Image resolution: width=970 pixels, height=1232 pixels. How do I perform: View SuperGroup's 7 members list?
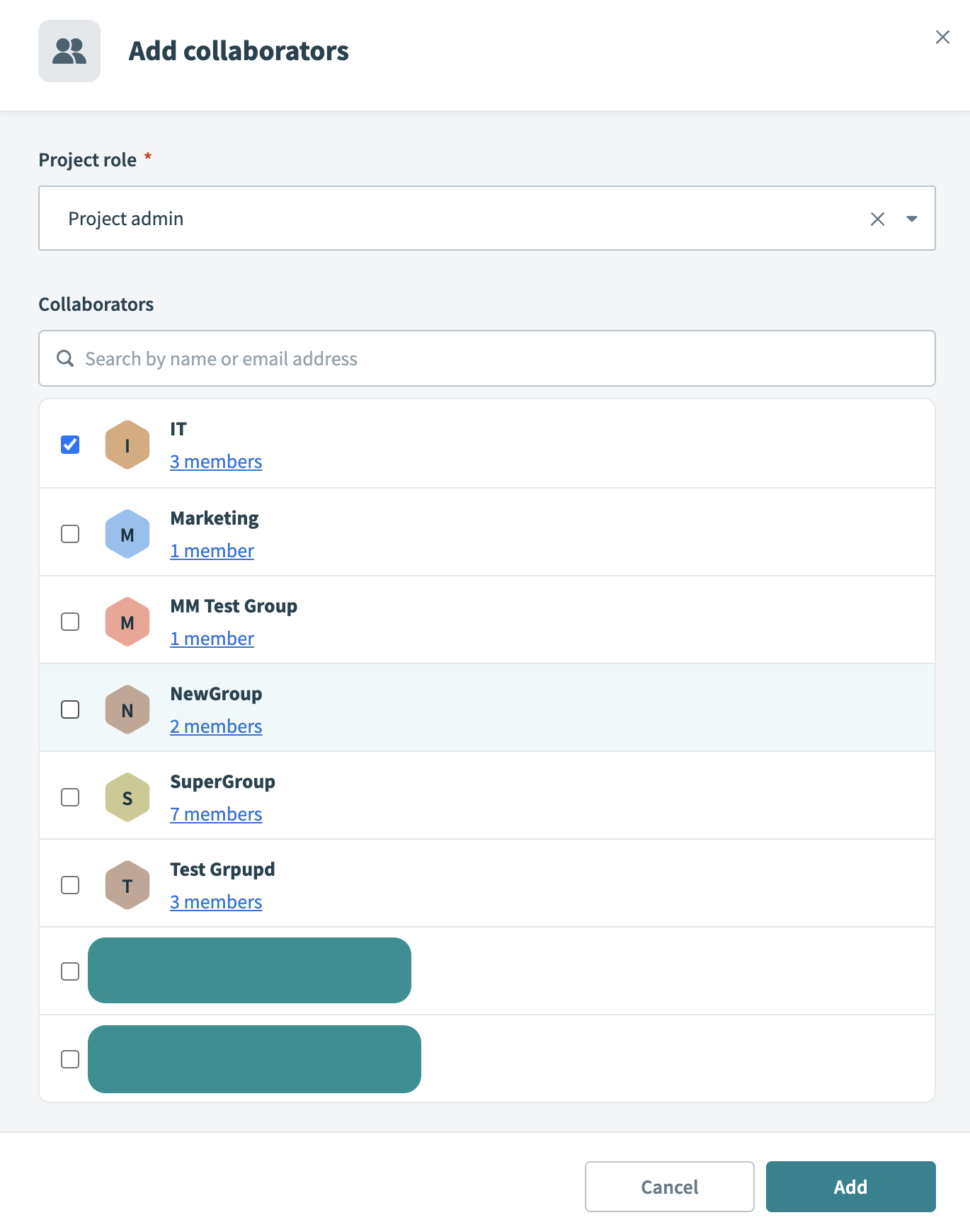click(216, 814)
